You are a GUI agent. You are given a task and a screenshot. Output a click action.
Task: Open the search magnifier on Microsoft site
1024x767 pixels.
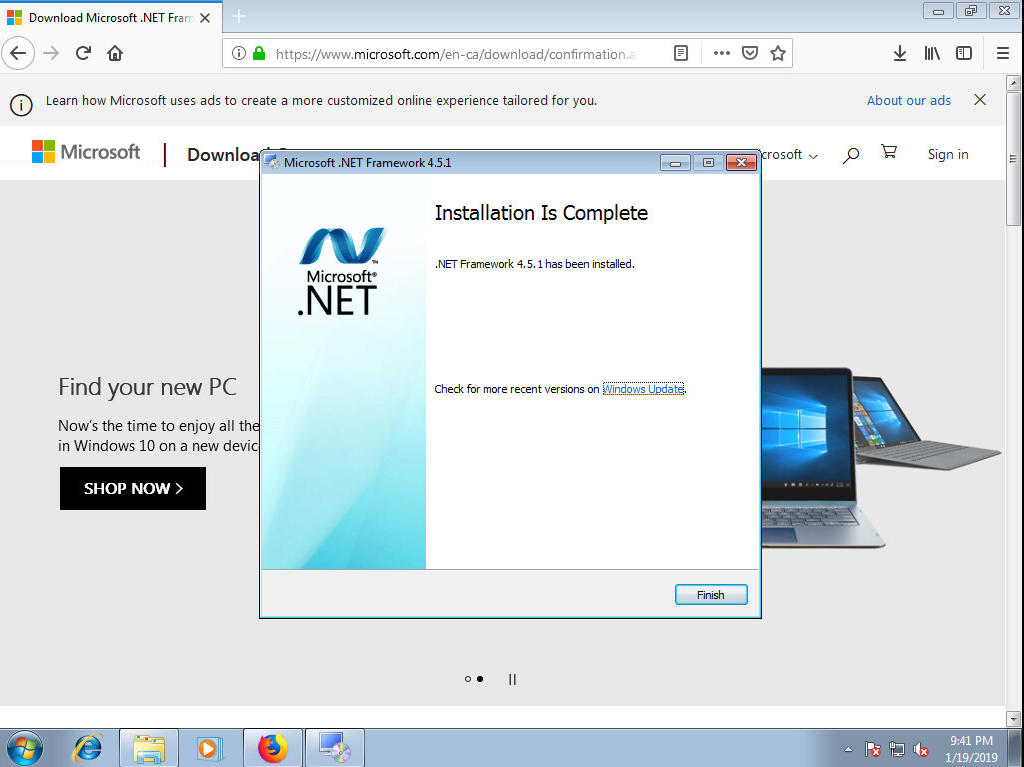pyautogui.click(x=850, y=155)
